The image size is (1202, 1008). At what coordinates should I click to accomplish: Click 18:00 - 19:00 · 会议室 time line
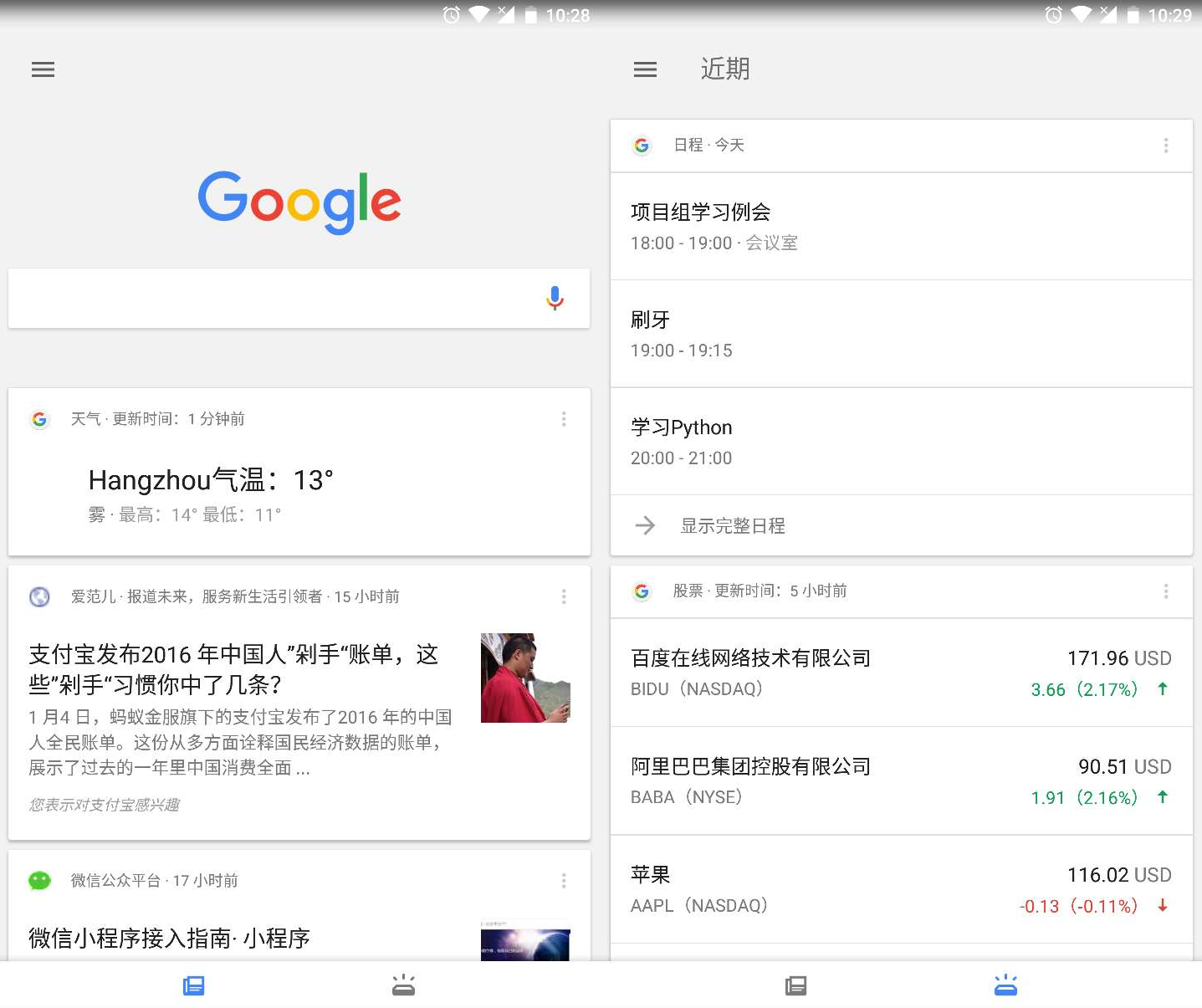[x=714, y=243]
